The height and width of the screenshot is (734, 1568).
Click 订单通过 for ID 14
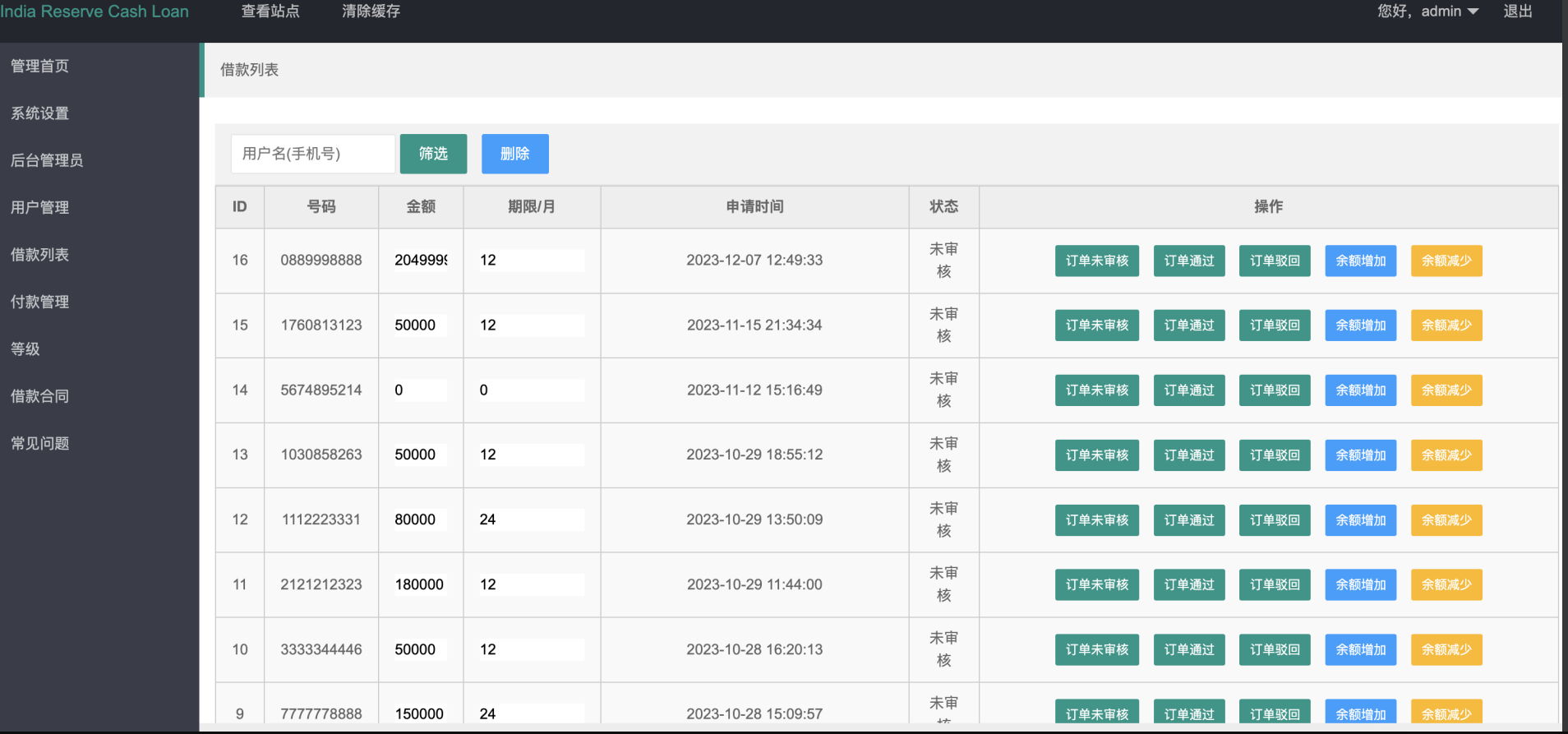click(x=1189, y=390)
